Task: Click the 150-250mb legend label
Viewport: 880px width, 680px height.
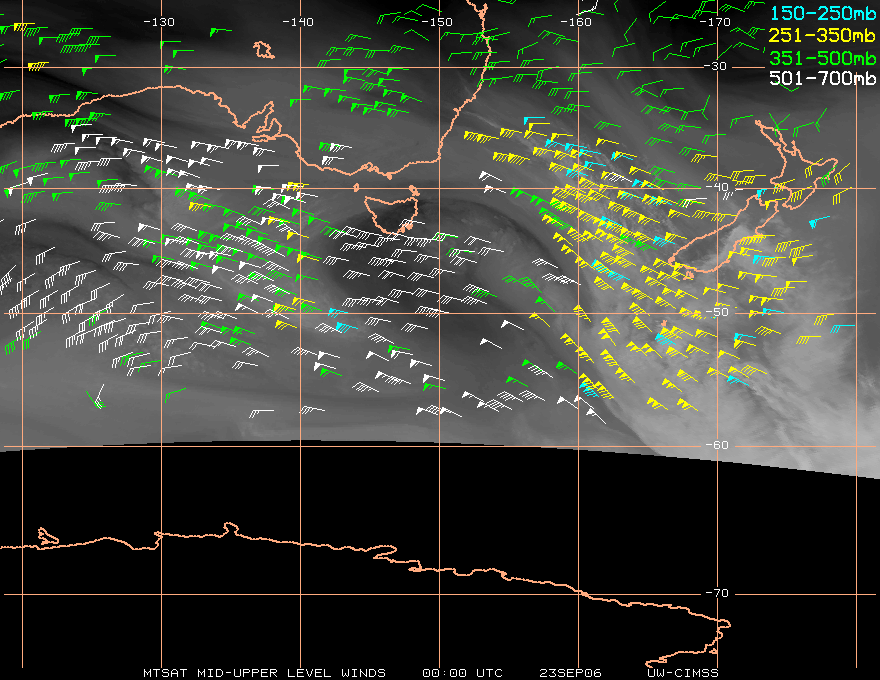Action: pos(822,13)
